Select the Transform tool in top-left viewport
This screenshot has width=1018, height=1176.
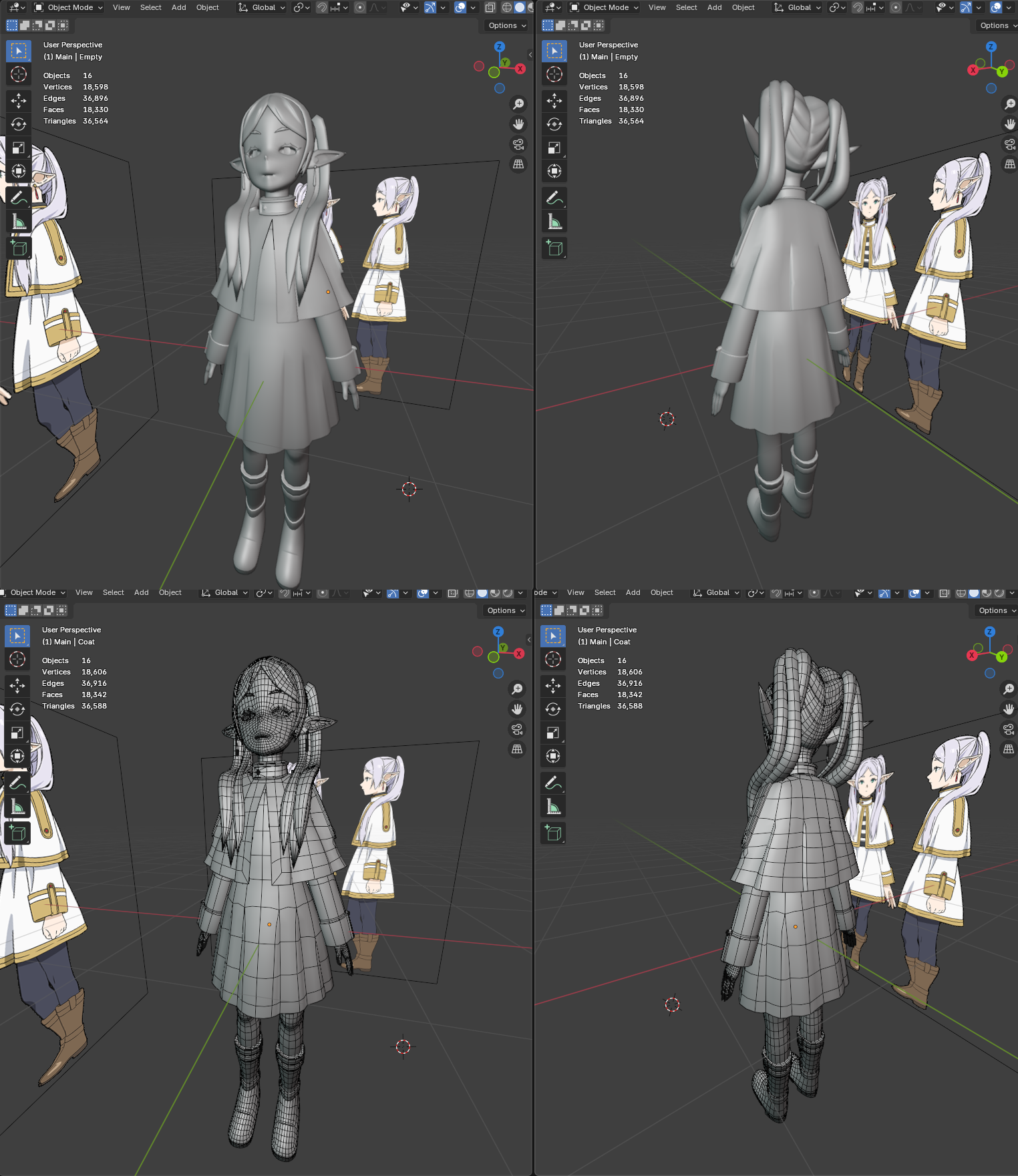(x=19, y=171)
